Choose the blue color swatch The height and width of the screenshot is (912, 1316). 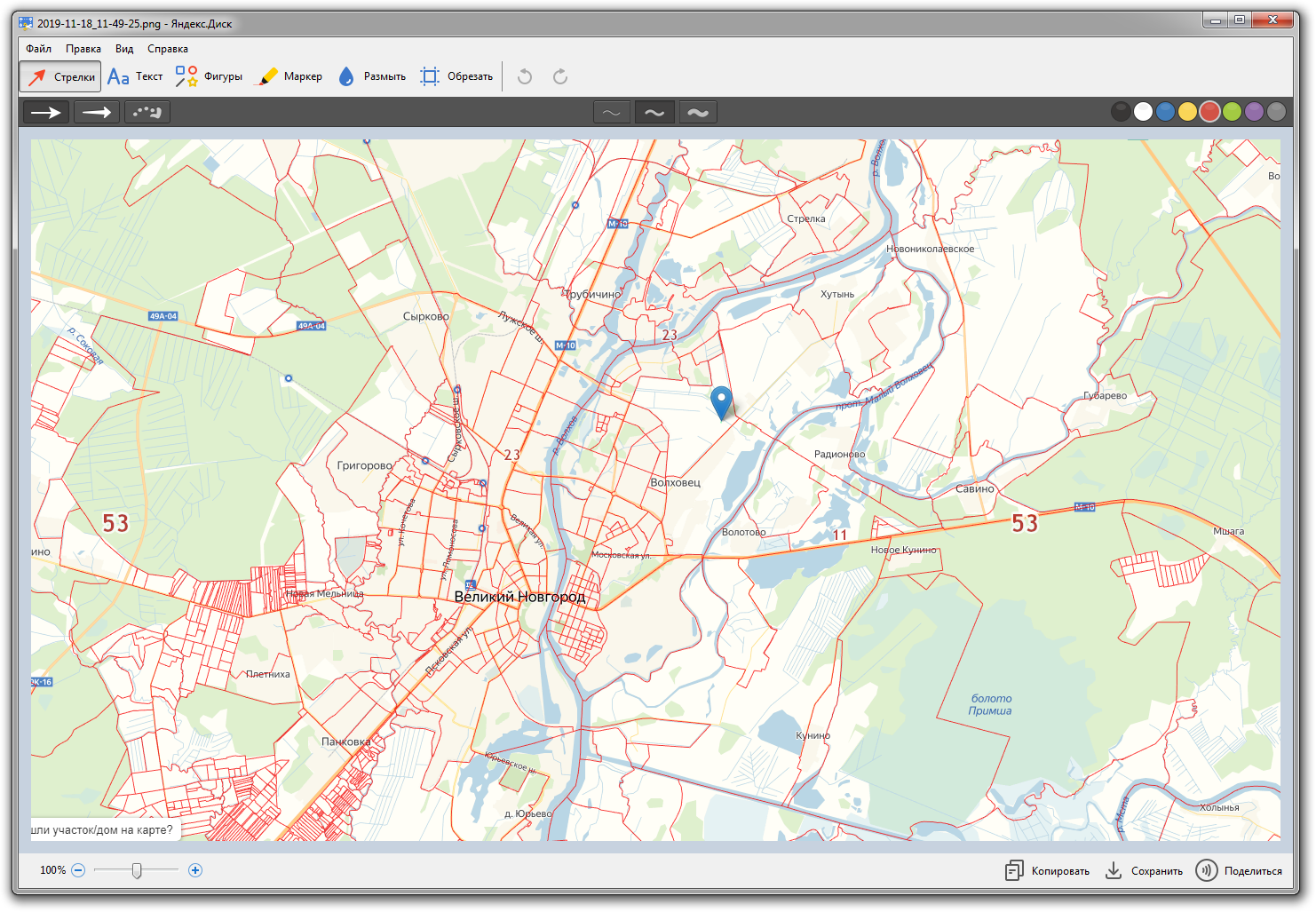(1166, 111)
